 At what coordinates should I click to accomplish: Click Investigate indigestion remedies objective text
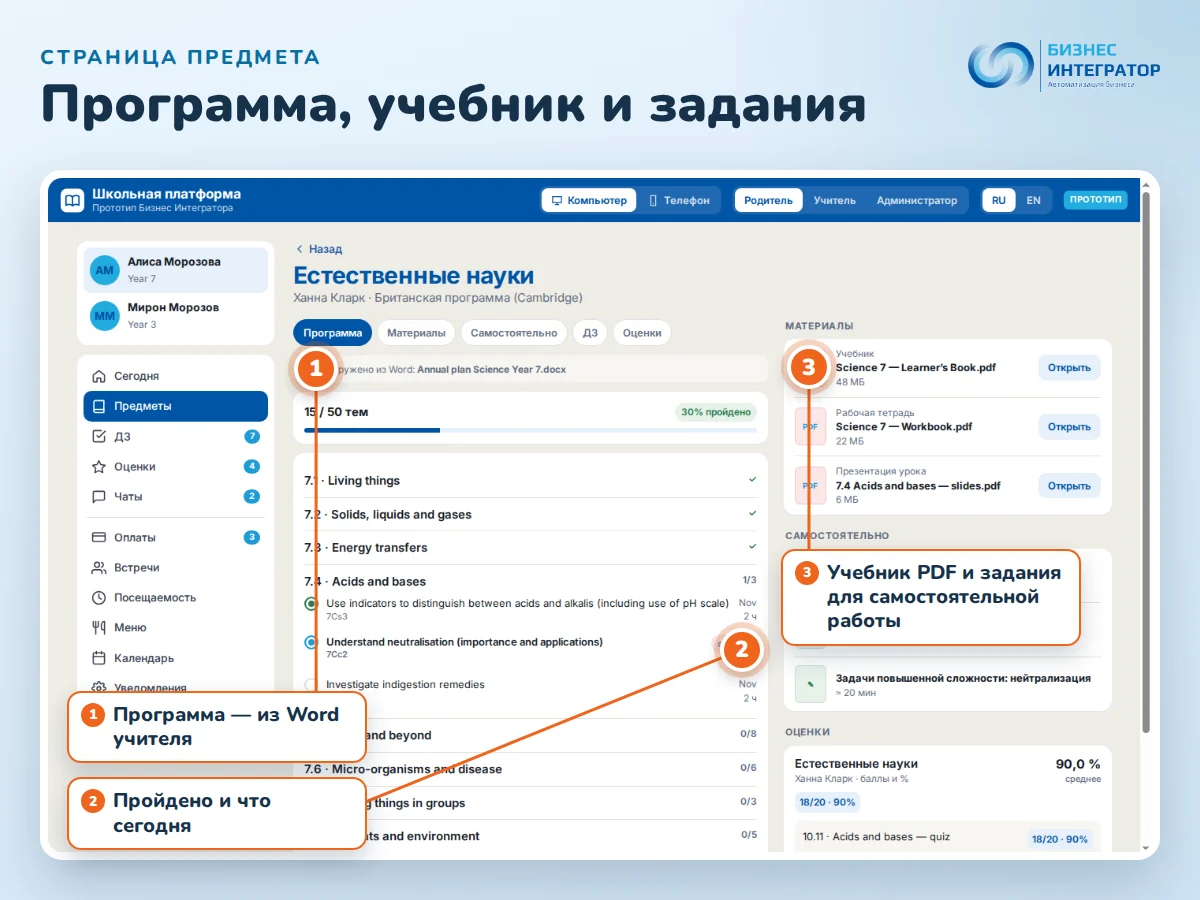[x=405, y=684]
